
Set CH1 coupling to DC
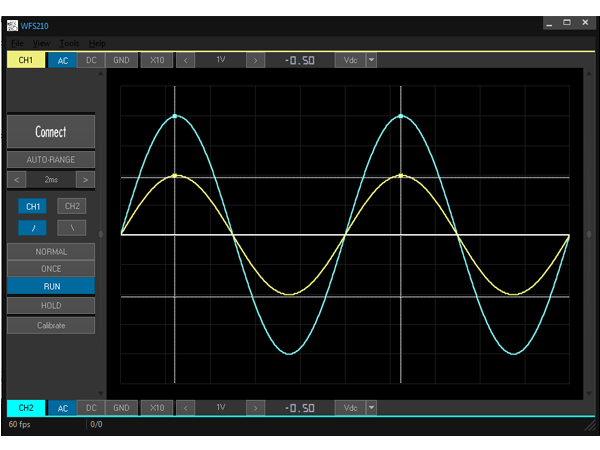point(91,60)
